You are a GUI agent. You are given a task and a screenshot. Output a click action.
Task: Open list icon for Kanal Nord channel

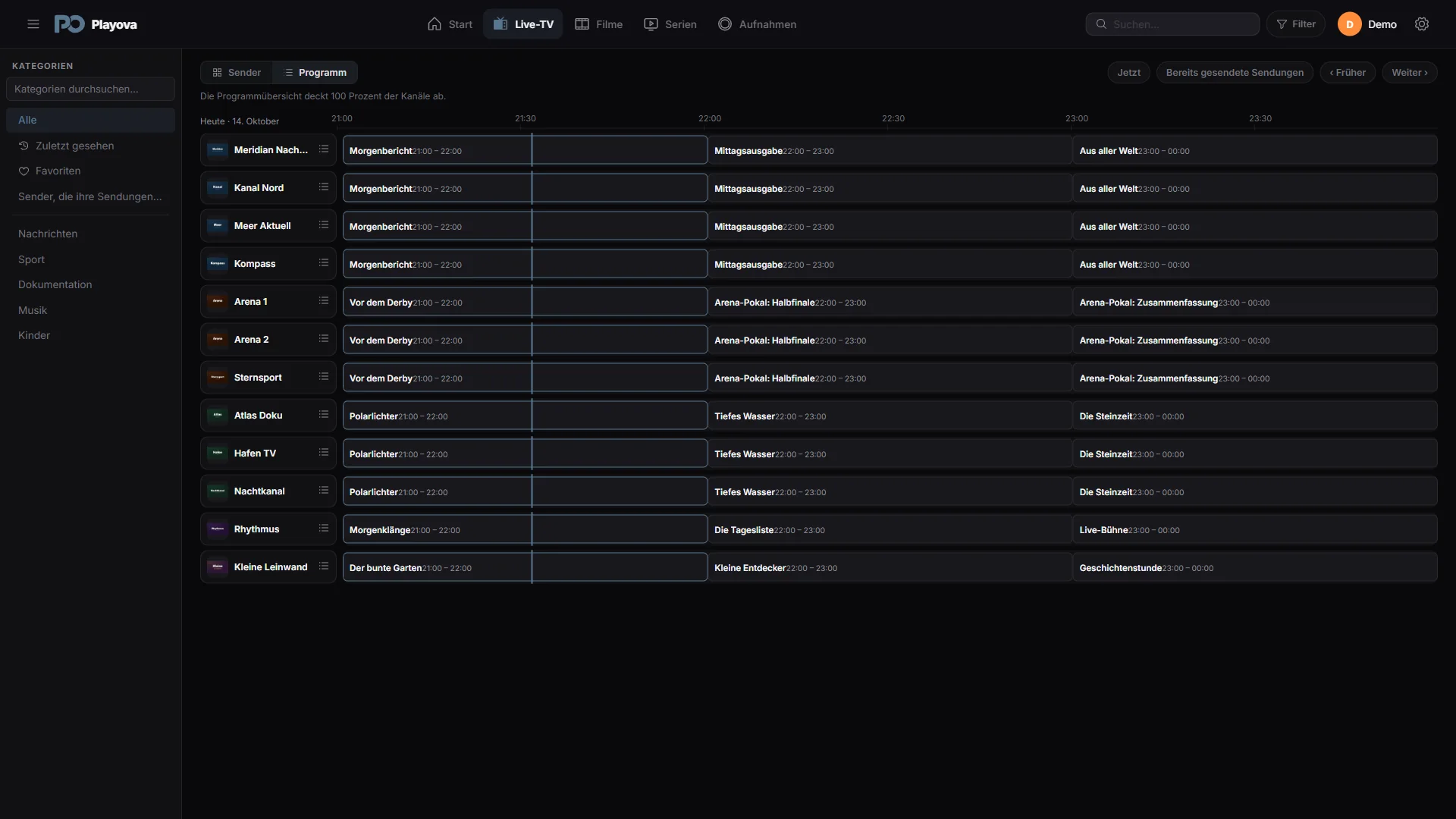click(324, 187)
